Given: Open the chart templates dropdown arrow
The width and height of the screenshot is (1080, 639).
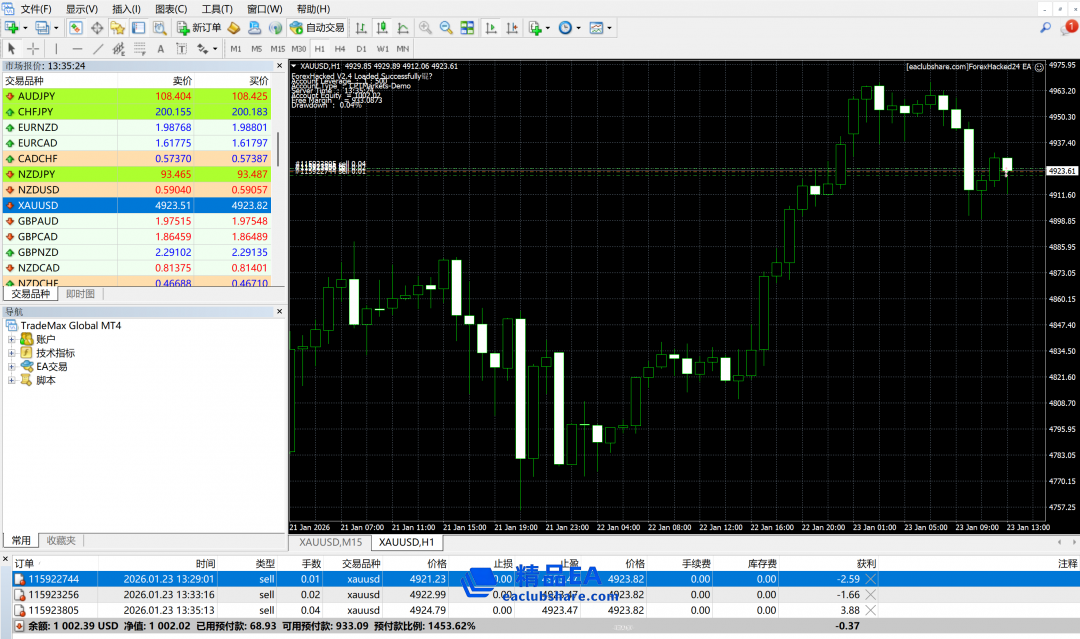Looking at the screenshot, I should coord(610,28).
